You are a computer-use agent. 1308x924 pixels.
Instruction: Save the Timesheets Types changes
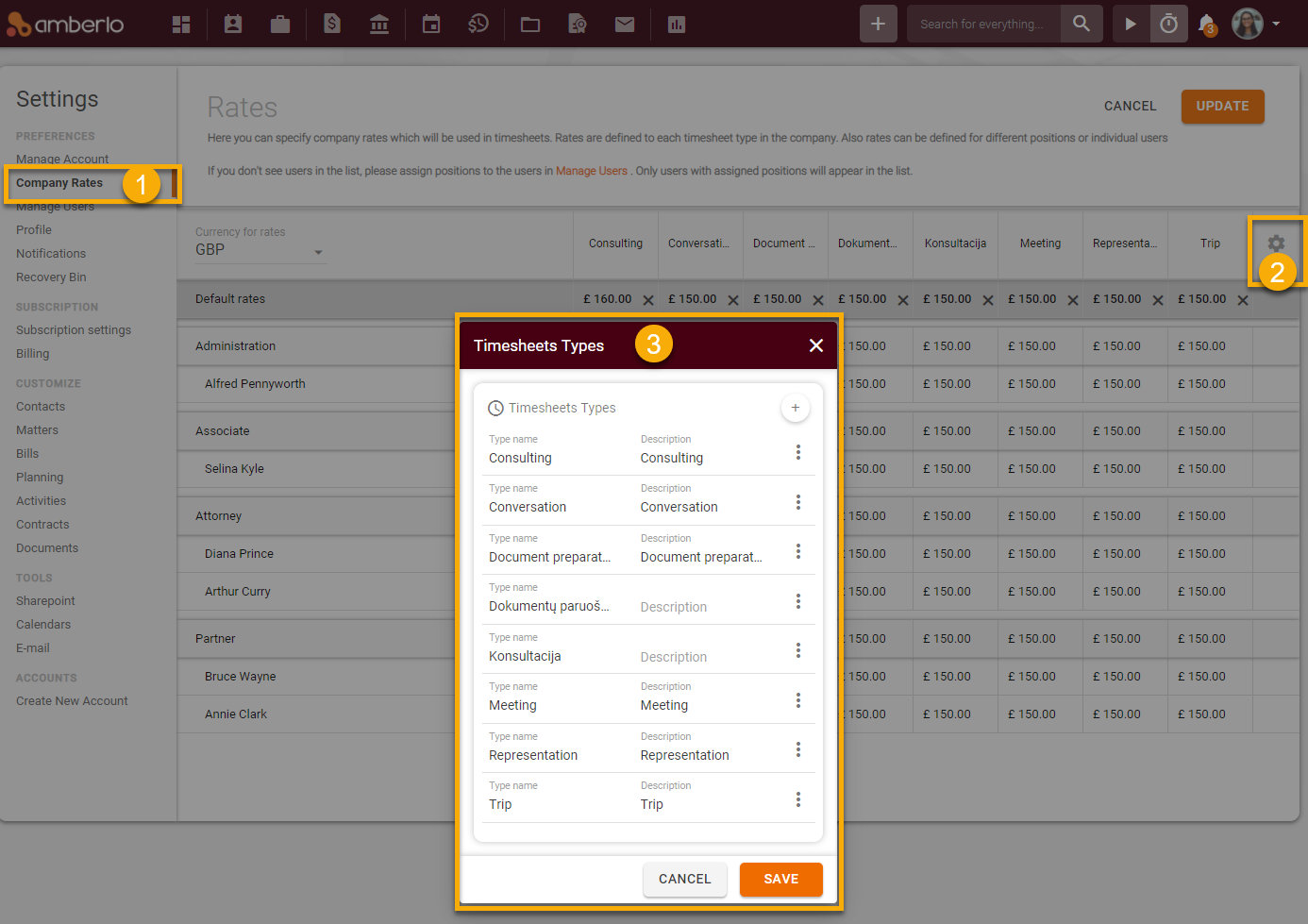tap(780, 879)
